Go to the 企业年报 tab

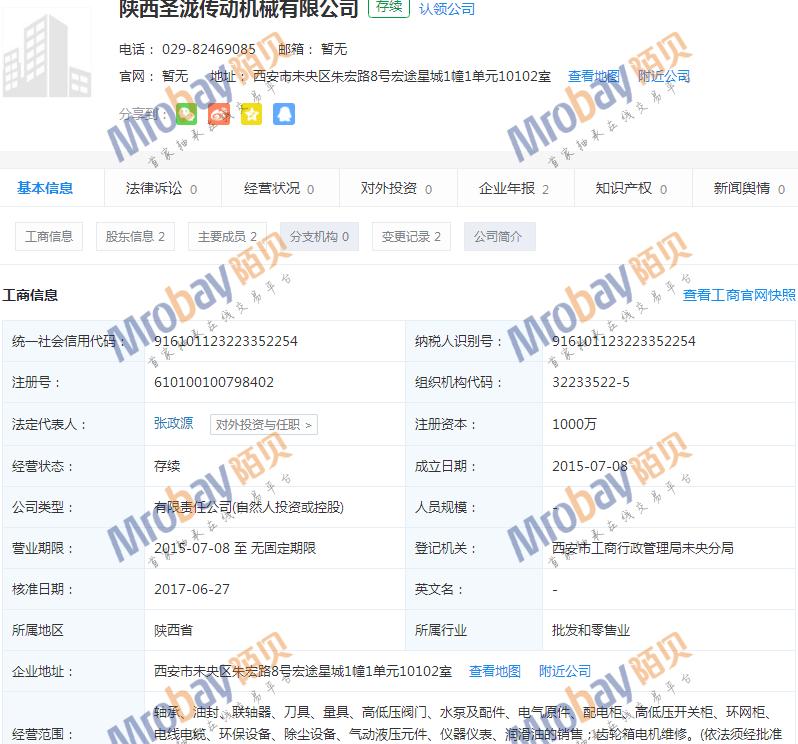pyautogui.click(x=513, y=188)
